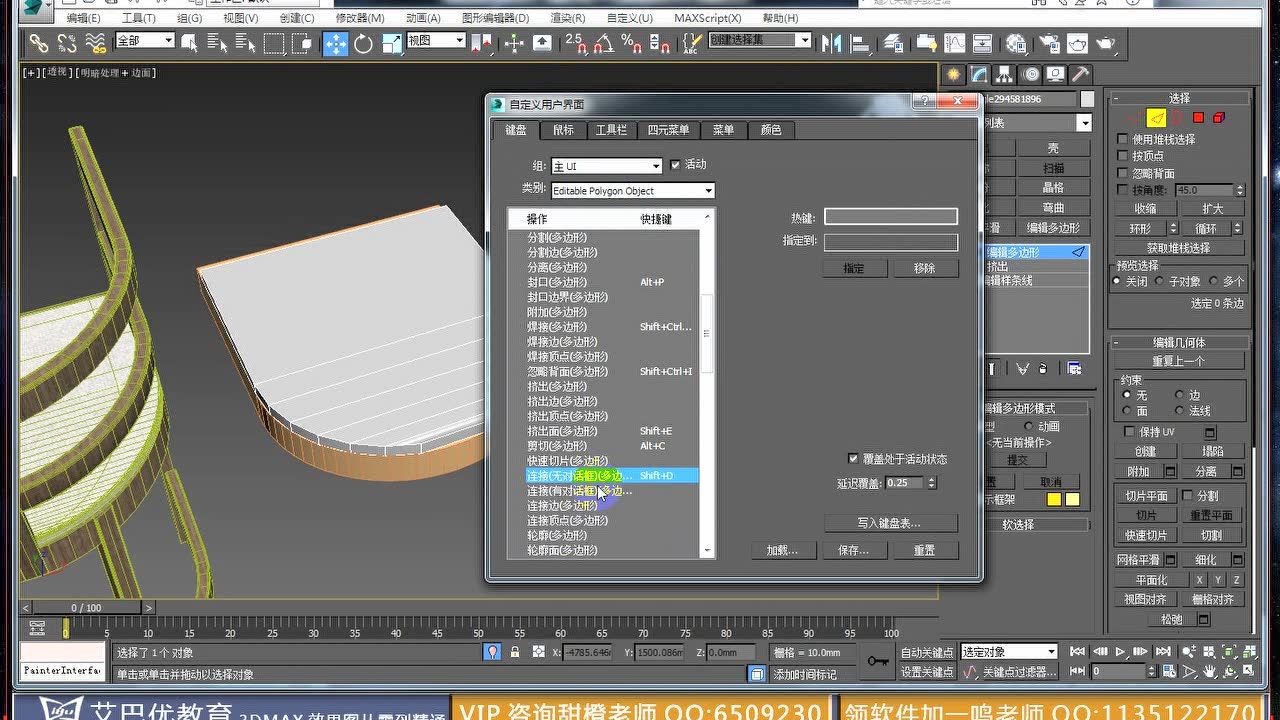Open the 自定义(U) menu
1280x720 pixels.
click(x=631, y=18)
